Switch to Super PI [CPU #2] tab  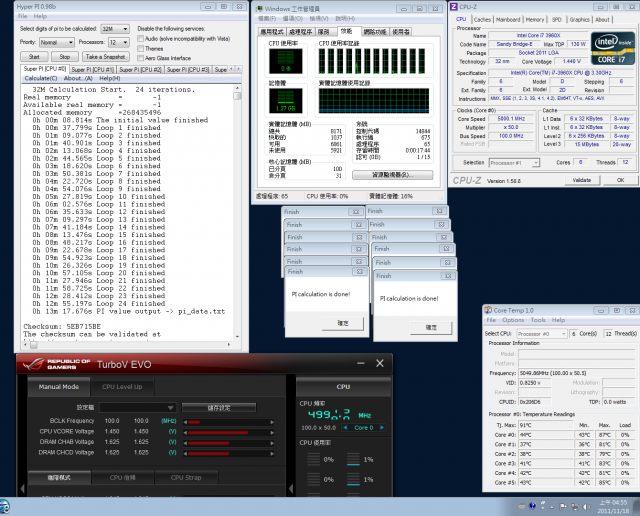pos(140,70)
